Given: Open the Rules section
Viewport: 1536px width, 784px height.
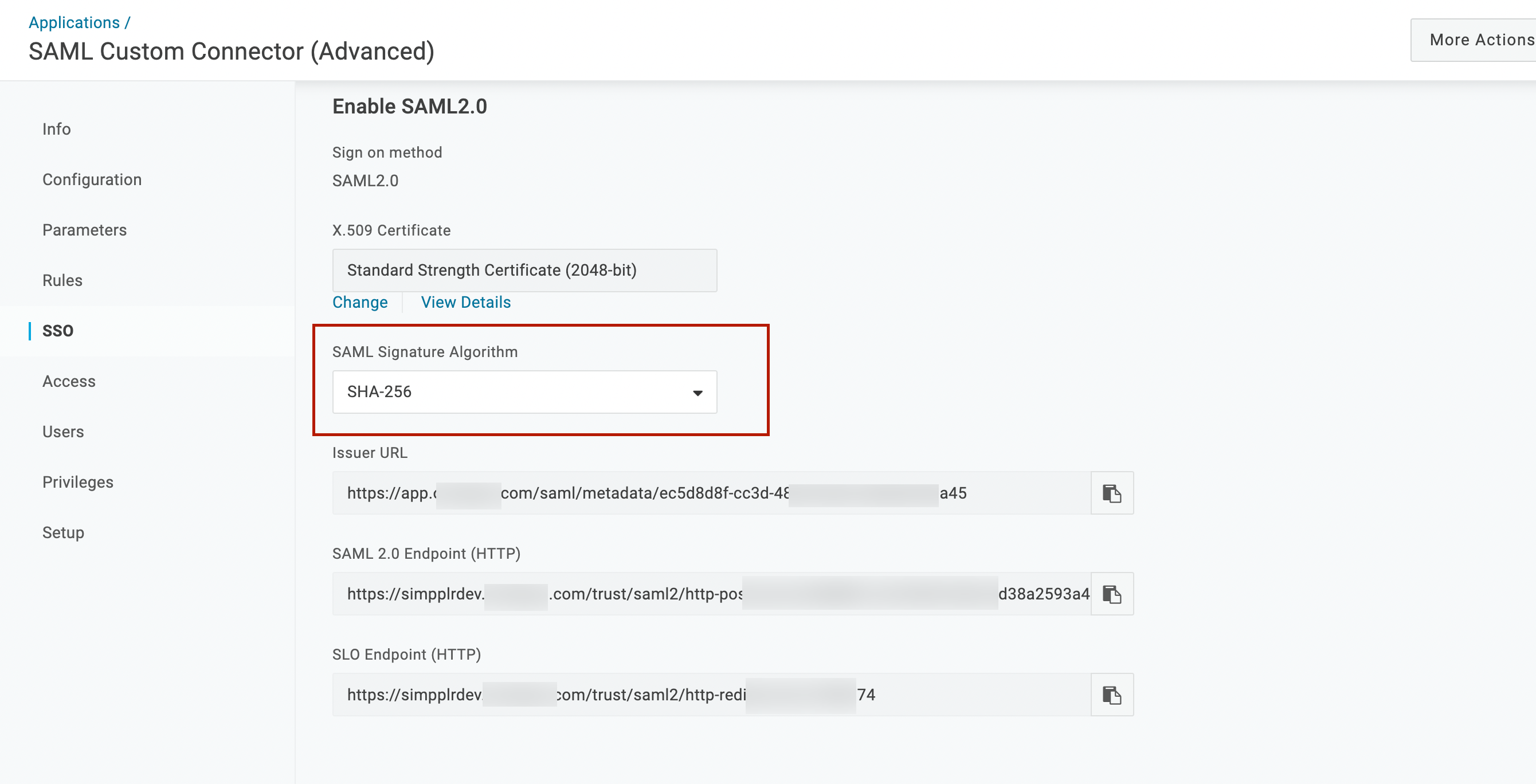Looking at the screenshot, I should click(x=62, y=280).
